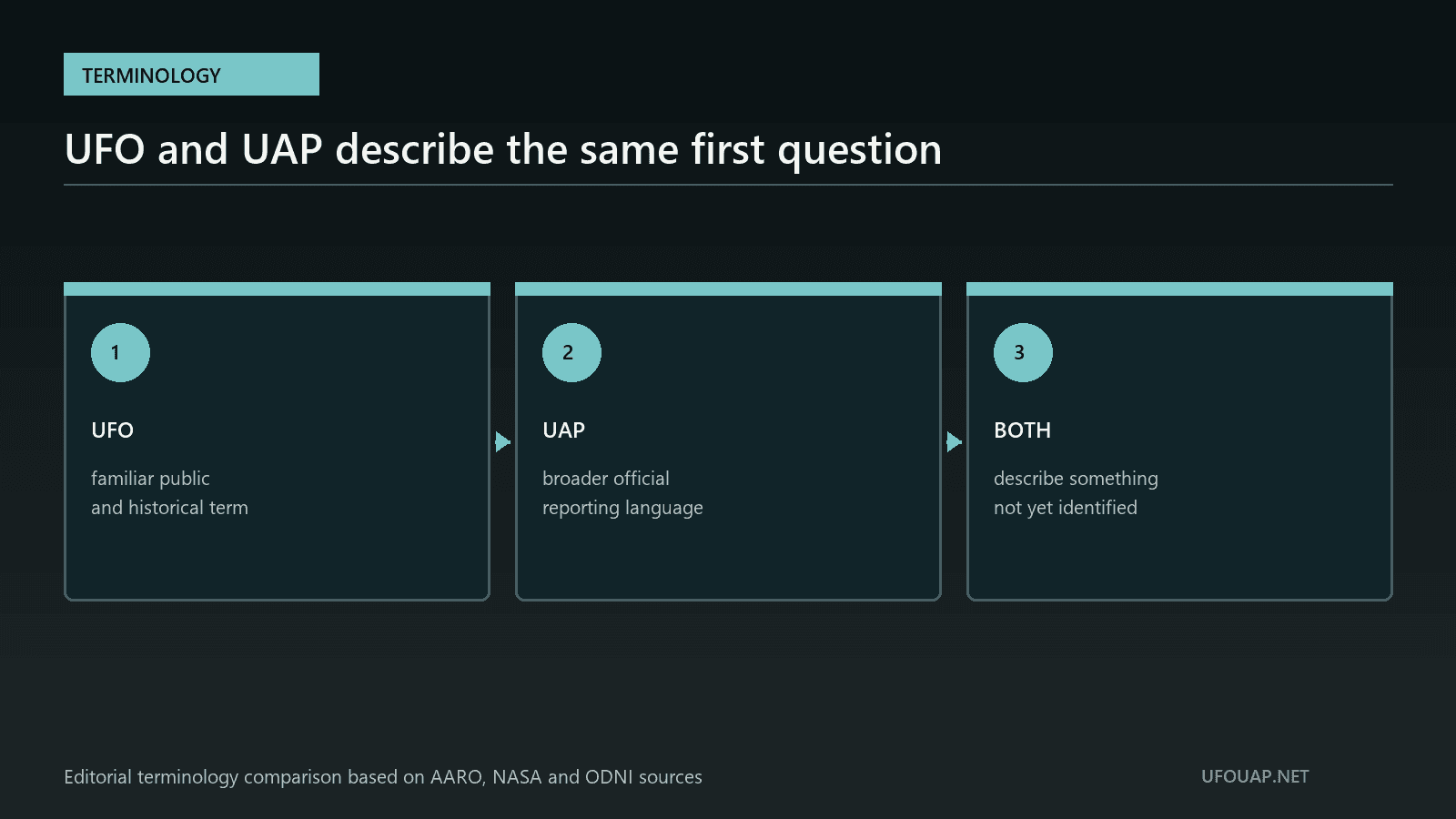Image resolution: width=1456 pixels, height=819 pixels.
Task: Click the teal top bar of UFO card
Action: click(277, 288)
